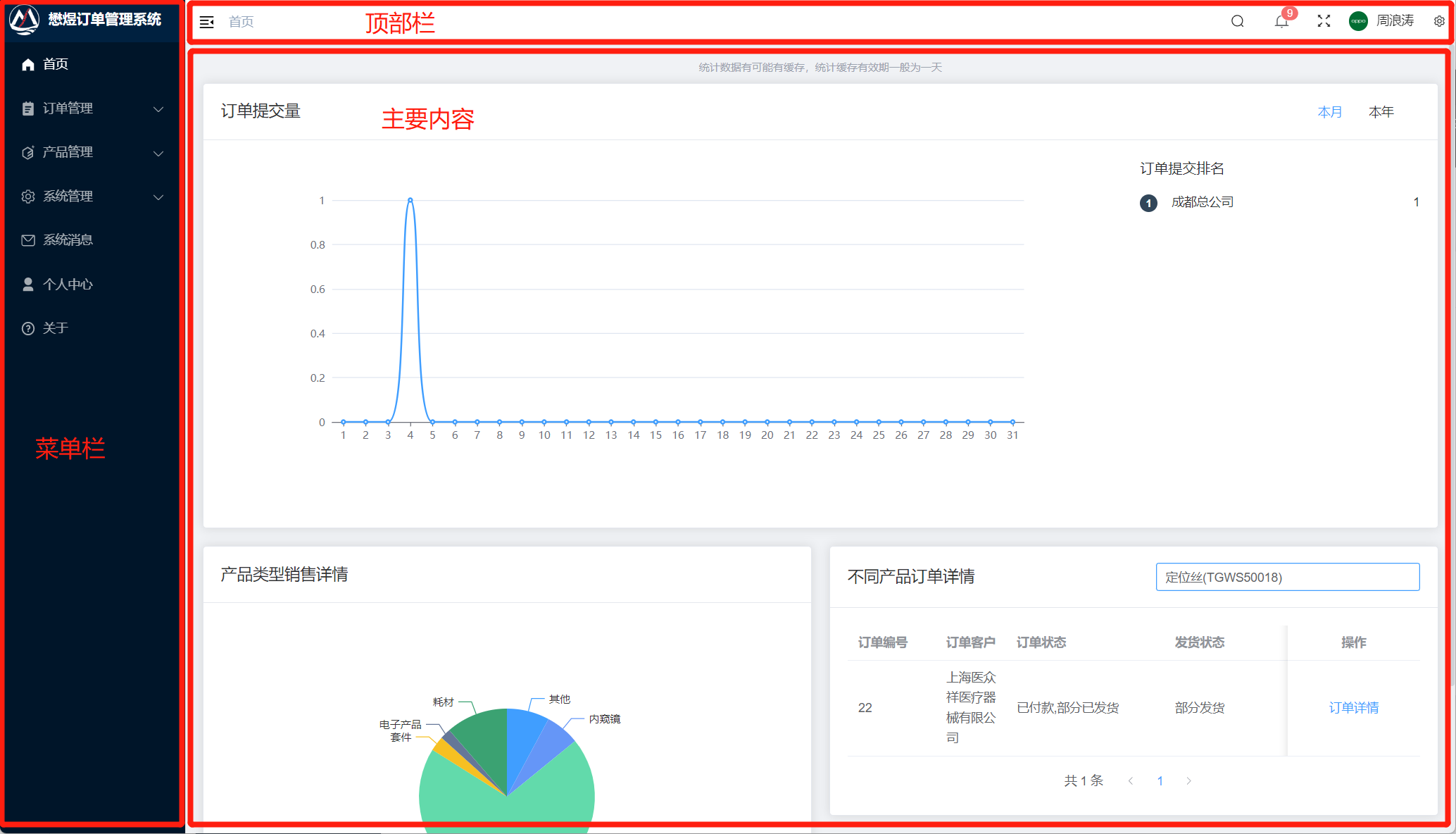The width and height of the screenshot is (1456, 834).
Task: Click the 首页 breadcrumb
Action: pos(241,22)
